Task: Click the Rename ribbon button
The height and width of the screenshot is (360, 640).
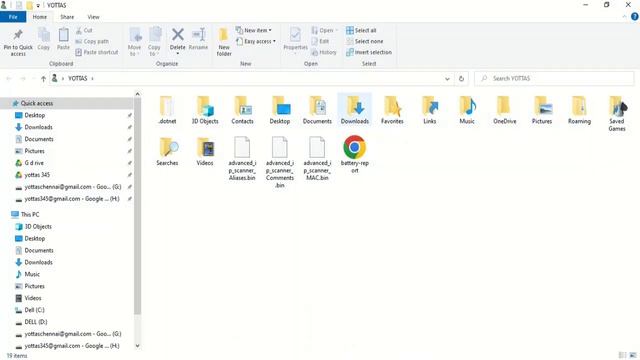Action: [x=198, y=40]
